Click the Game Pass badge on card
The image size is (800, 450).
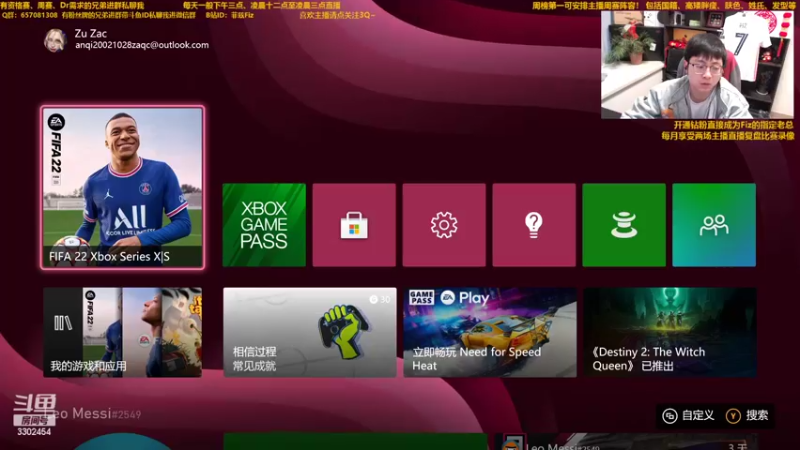point(421,297)
